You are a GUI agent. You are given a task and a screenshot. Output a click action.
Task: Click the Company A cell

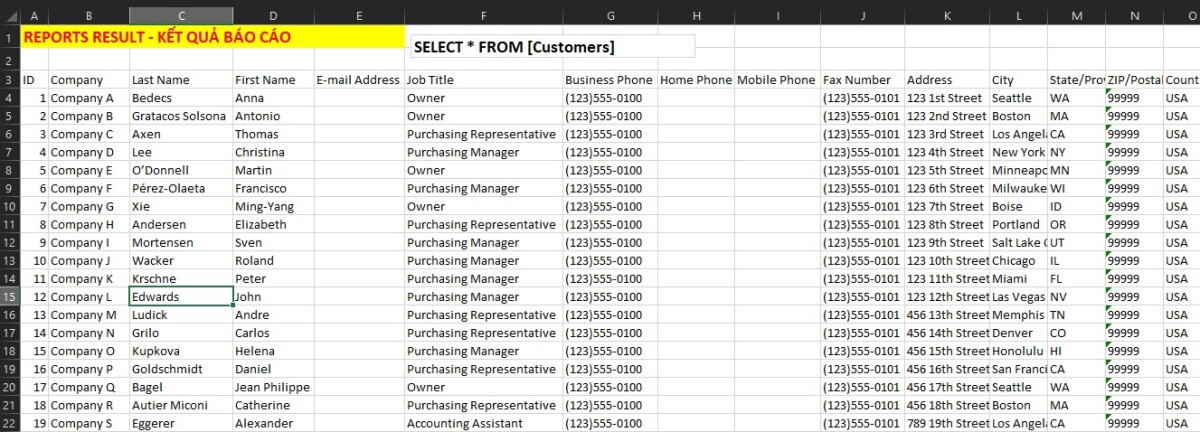coord(89,98)
